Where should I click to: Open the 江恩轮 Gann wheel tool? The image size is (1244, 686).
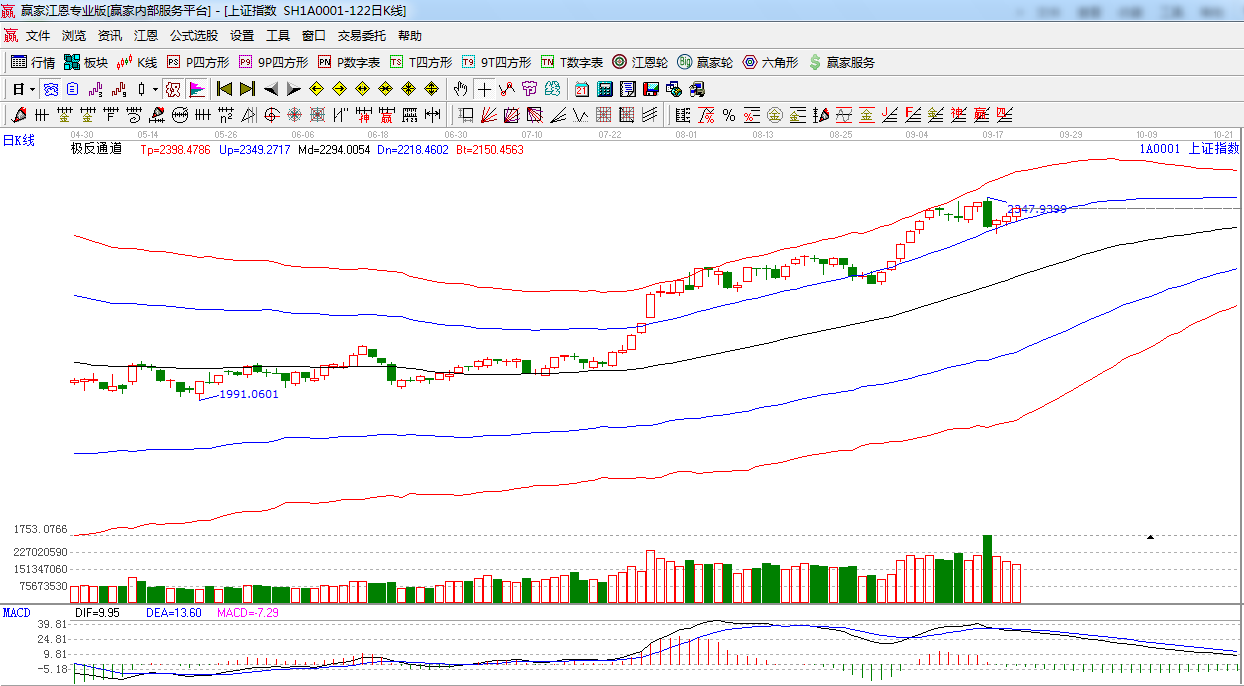tap(640, 62)
